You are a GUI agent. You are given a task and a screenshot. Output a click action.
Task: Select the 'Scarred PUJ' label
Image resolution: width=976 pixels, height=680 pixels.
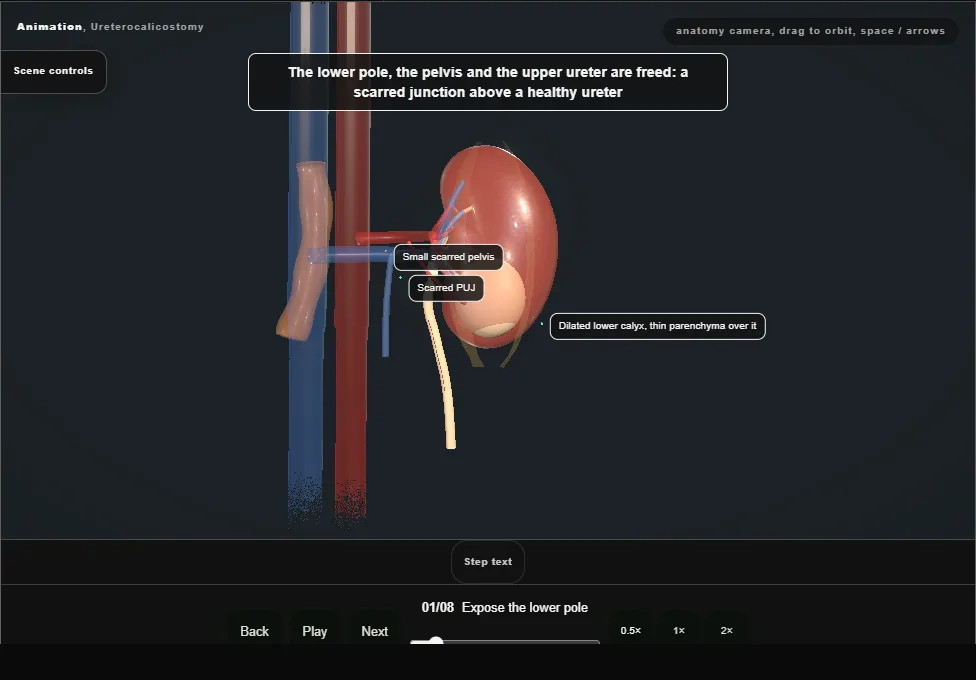click(446, 288)
